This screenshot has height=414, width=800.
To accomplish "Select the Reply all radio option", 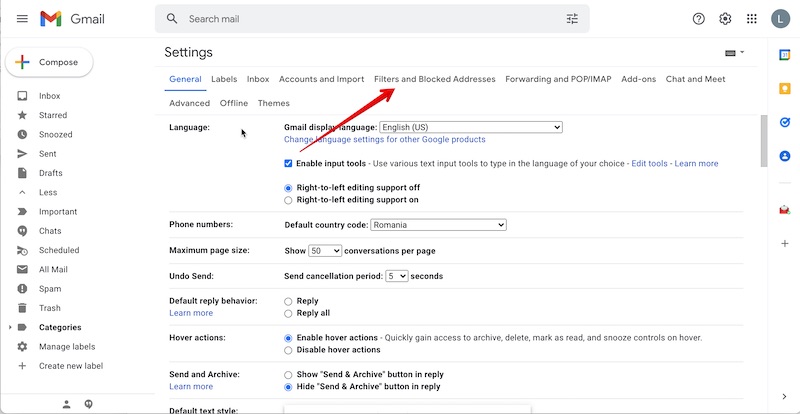I will pos(289,313).
